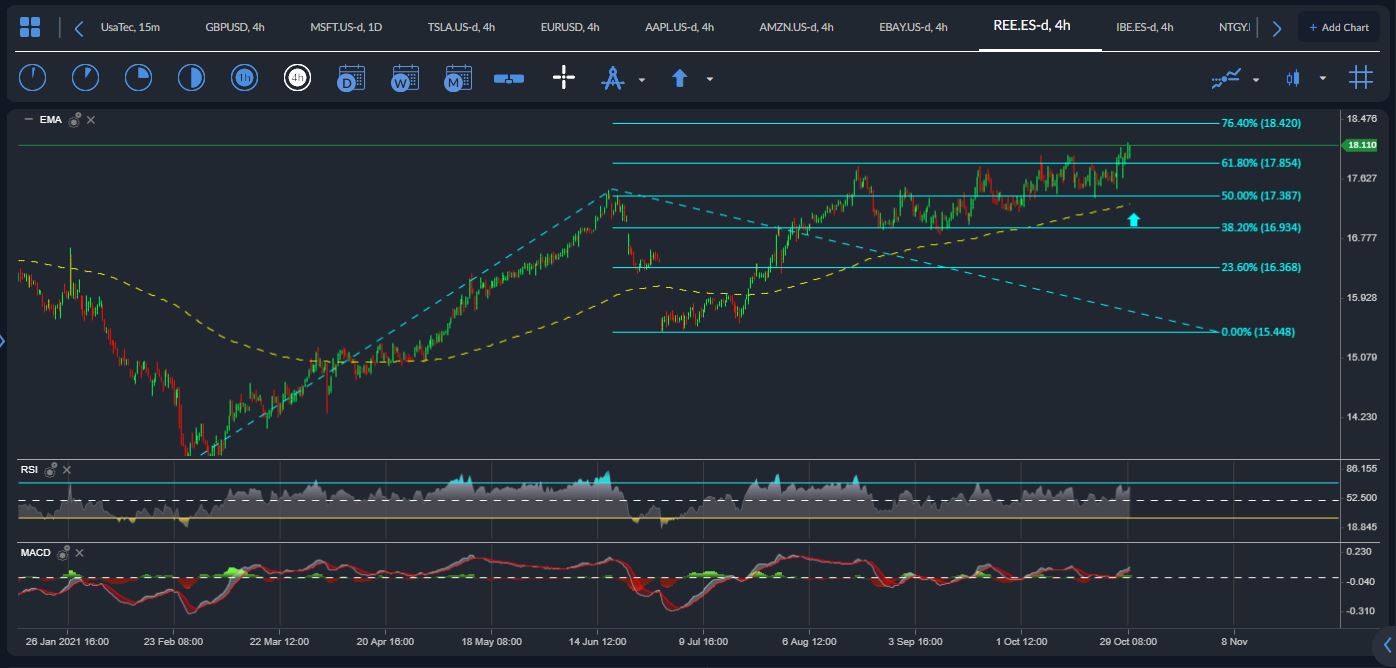Switch to the EURUSD, 4h tab
1396x668 pixels.
click(x=570, y=27)
